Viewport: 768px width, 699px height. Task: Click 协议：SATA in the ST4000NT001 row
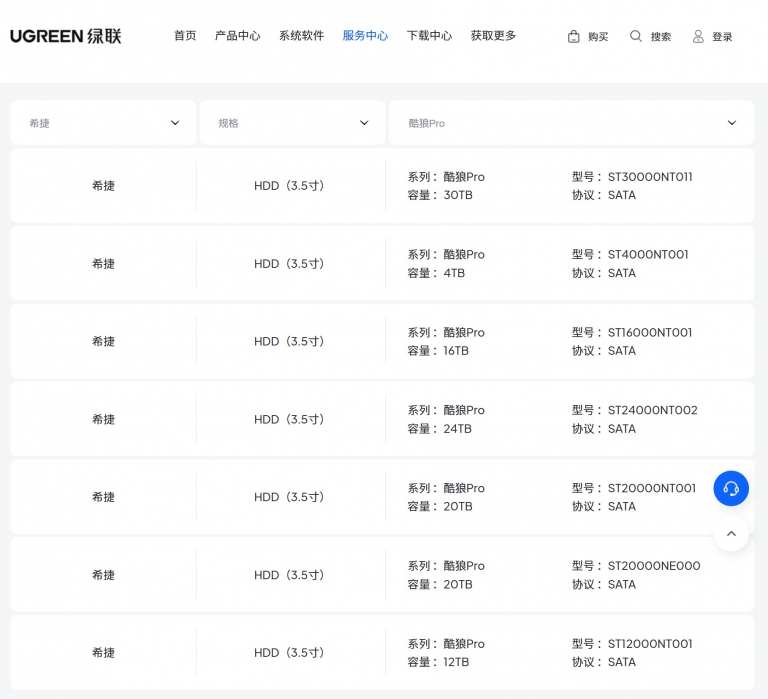tap(604, 273)
